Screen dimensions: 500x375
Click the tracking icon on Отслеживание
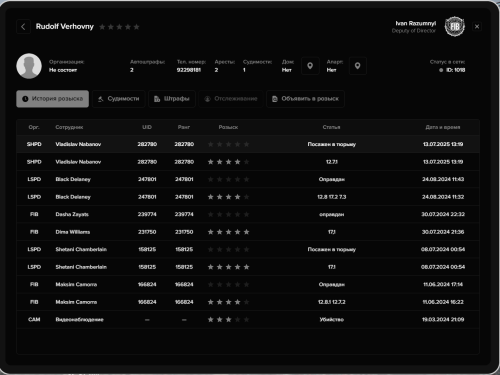coord(207,99)
